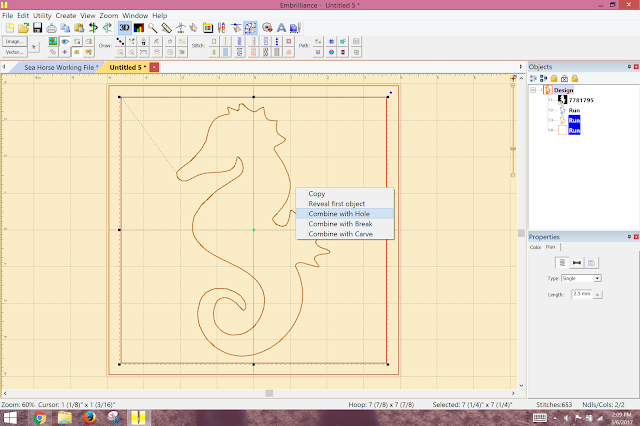Click the ruler measure tool icon

[167, 27]
